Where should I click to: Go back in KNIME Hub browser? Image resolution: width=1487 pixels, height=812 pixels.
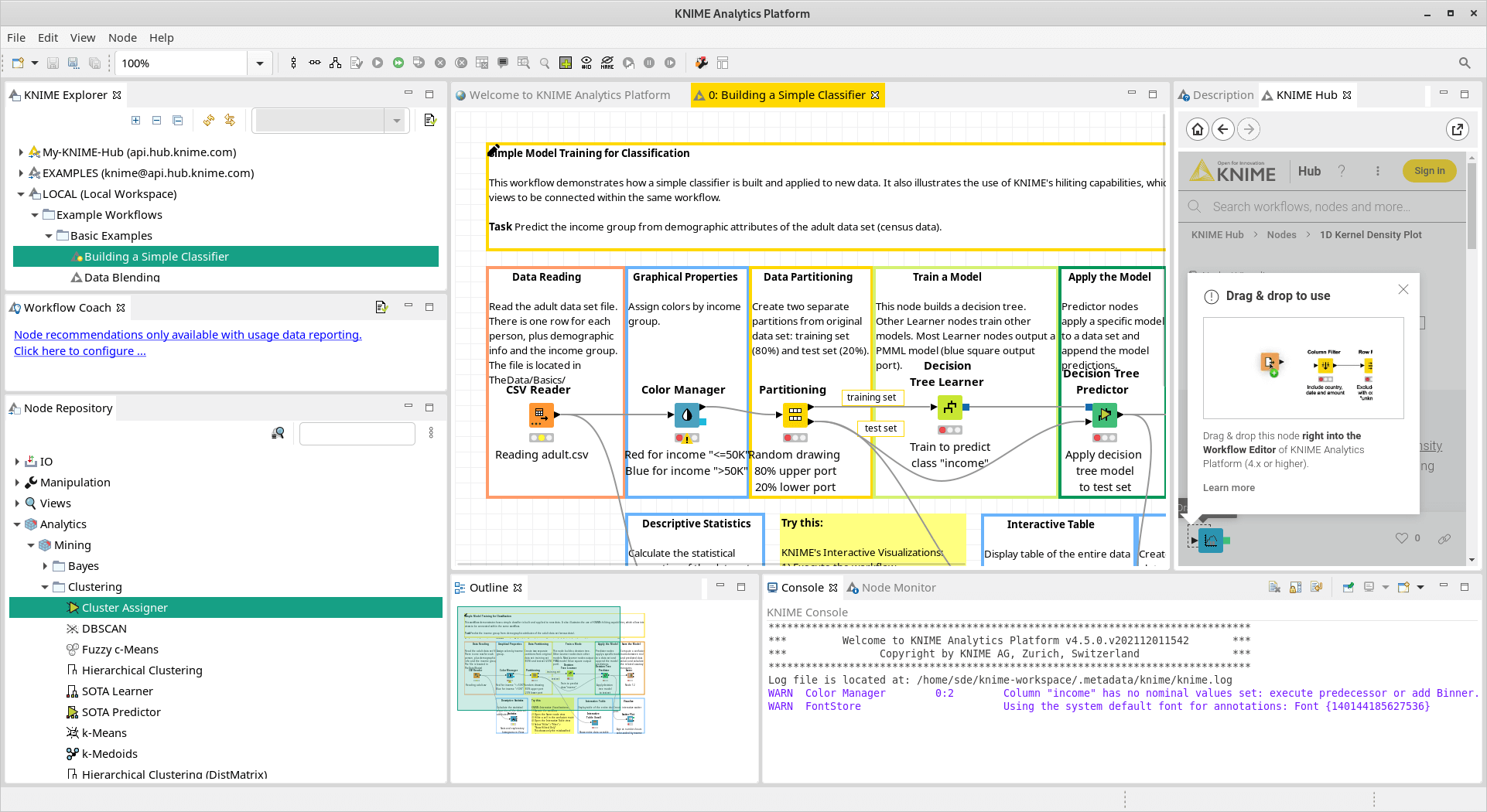coord(1223,129)
